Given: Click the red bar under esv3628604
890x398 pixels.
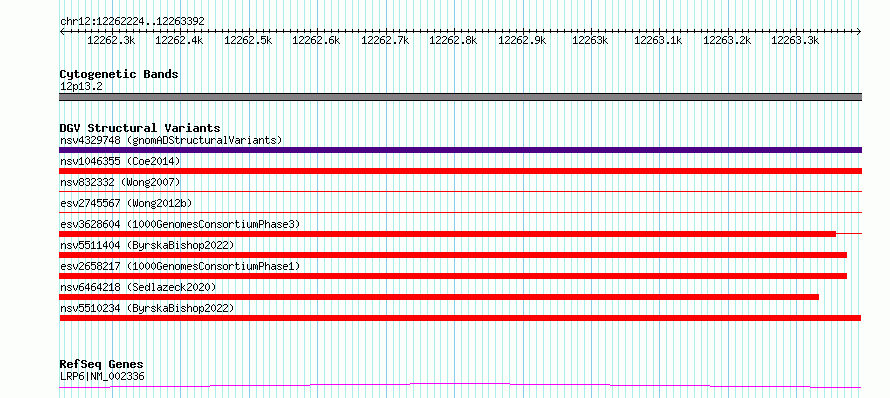Looking at the screenshot, I should click(447, 234).
